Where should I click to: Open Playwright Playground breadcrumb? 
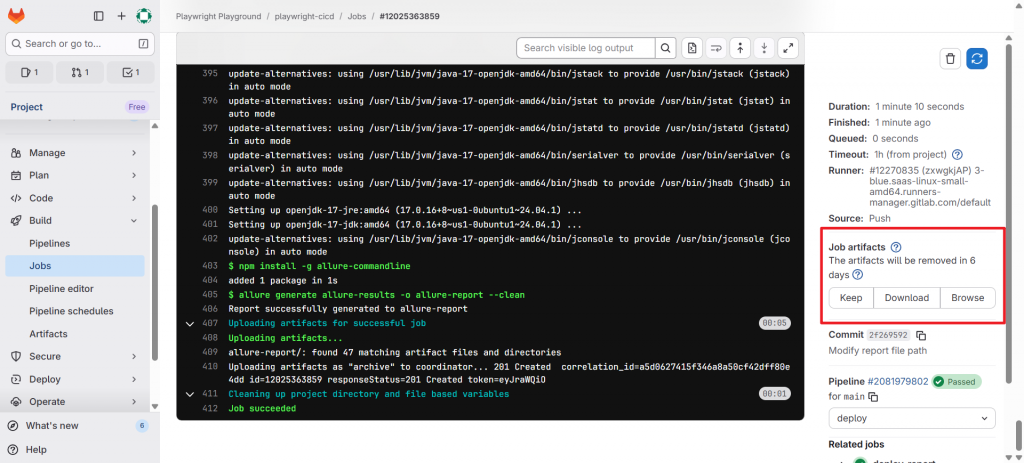218,16
